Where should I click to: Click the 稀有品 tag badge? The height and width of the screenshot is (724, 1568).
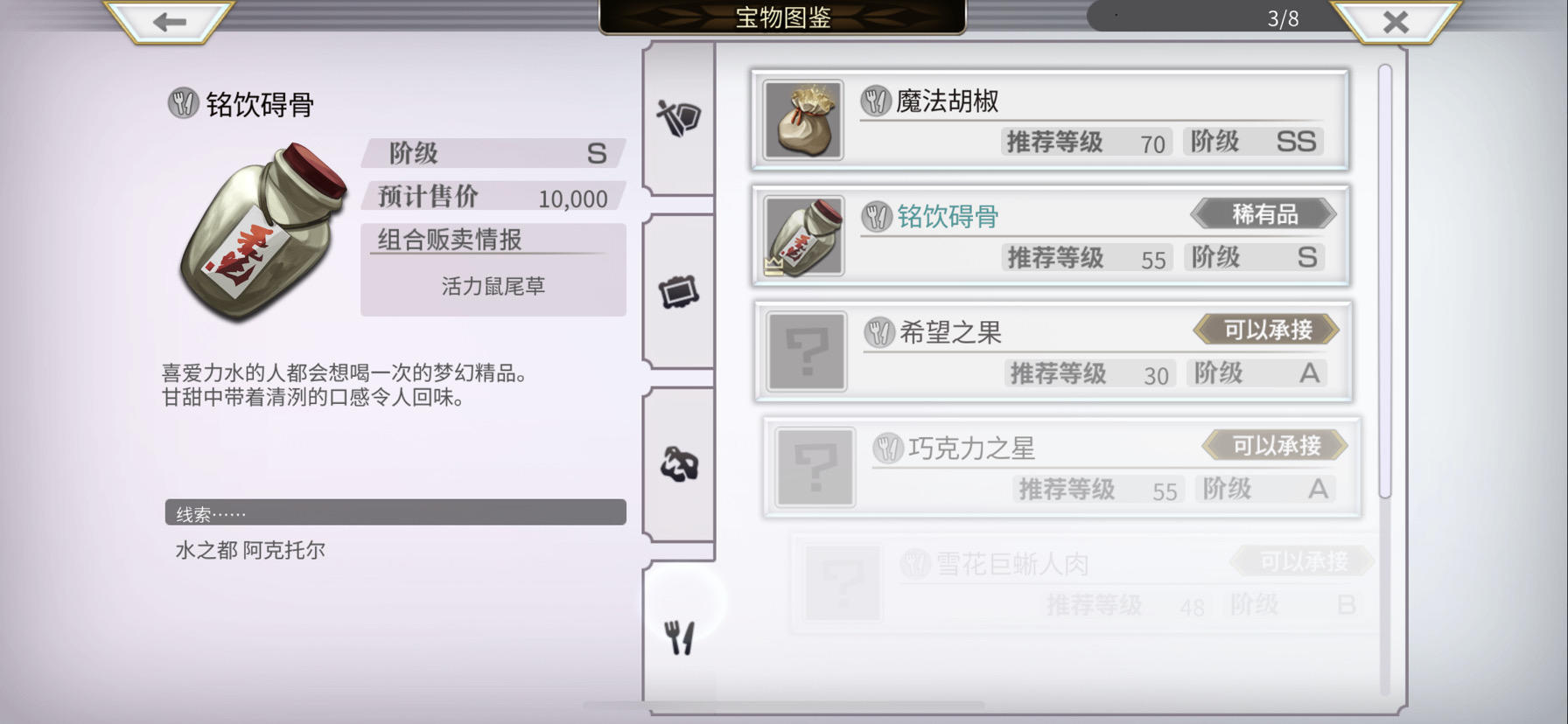coord(1263,214)
